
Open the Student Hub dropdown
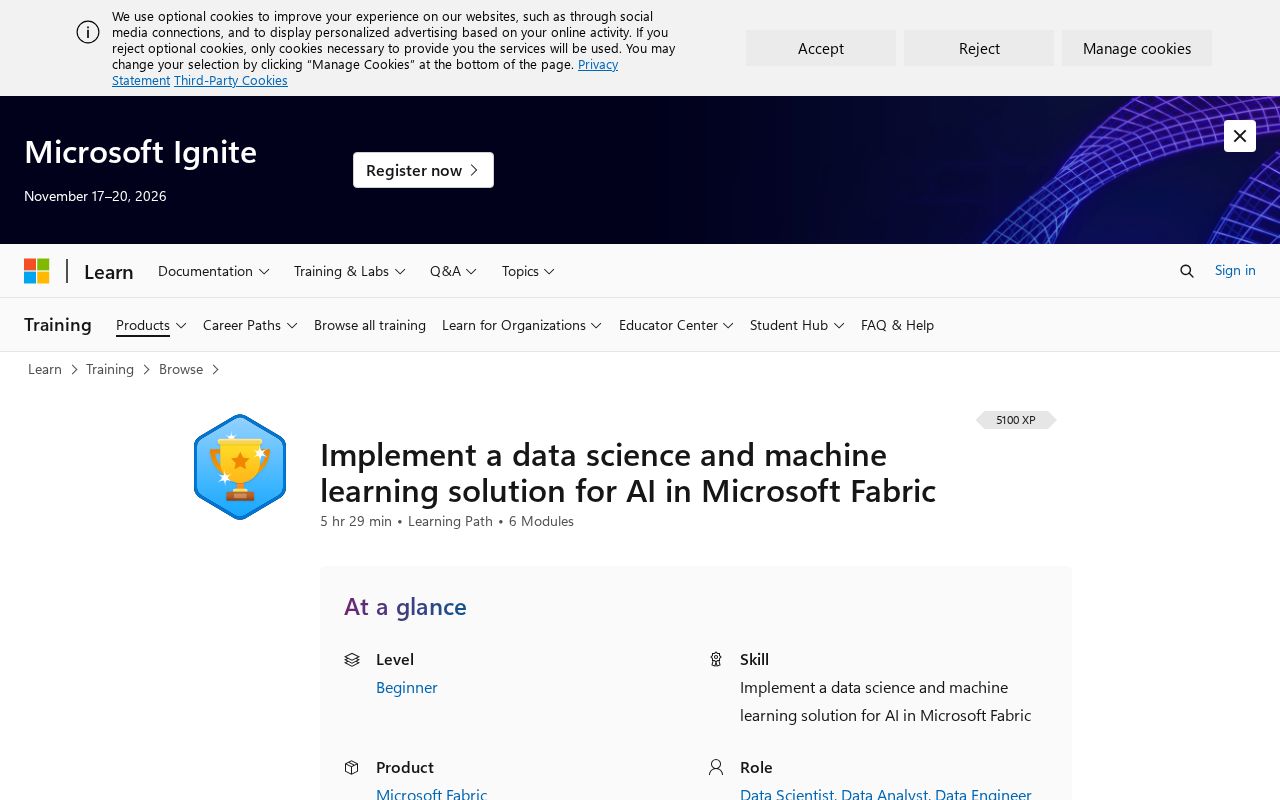(797, 325)
